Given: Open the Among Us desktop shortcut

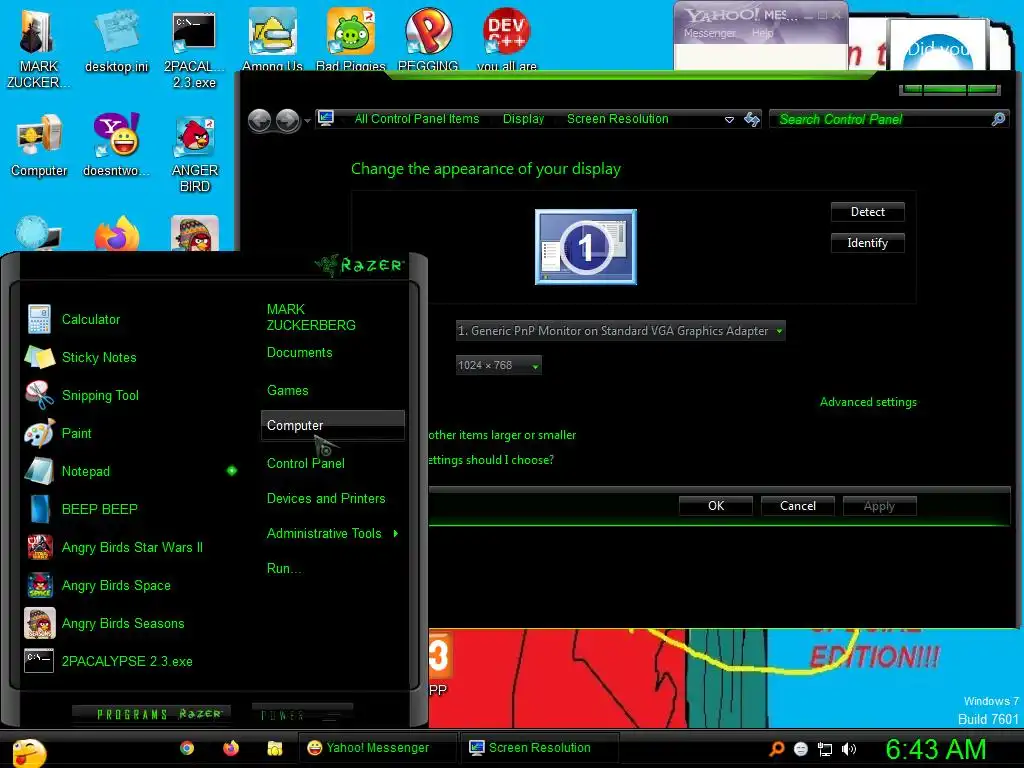Looking at the screenshot, I should click(x=272, y=41).
